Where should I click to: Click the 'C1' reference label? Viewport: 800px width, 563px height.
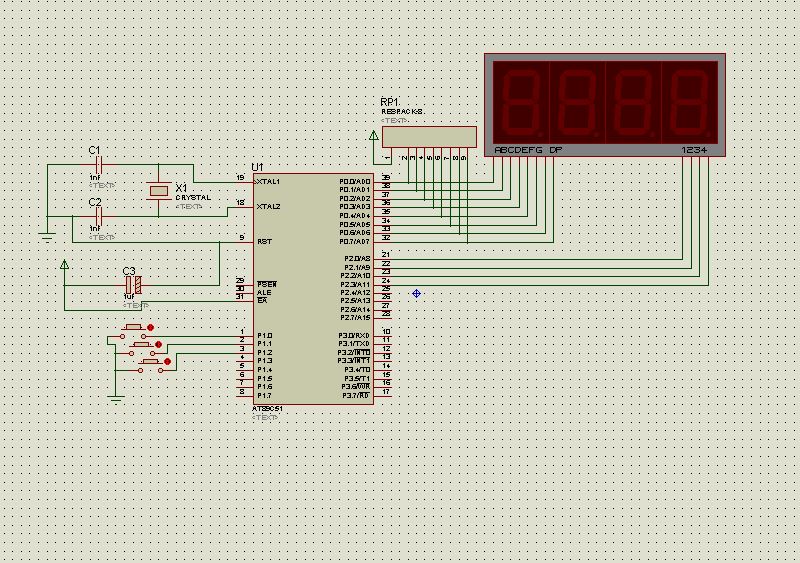(x=94, y=150)
